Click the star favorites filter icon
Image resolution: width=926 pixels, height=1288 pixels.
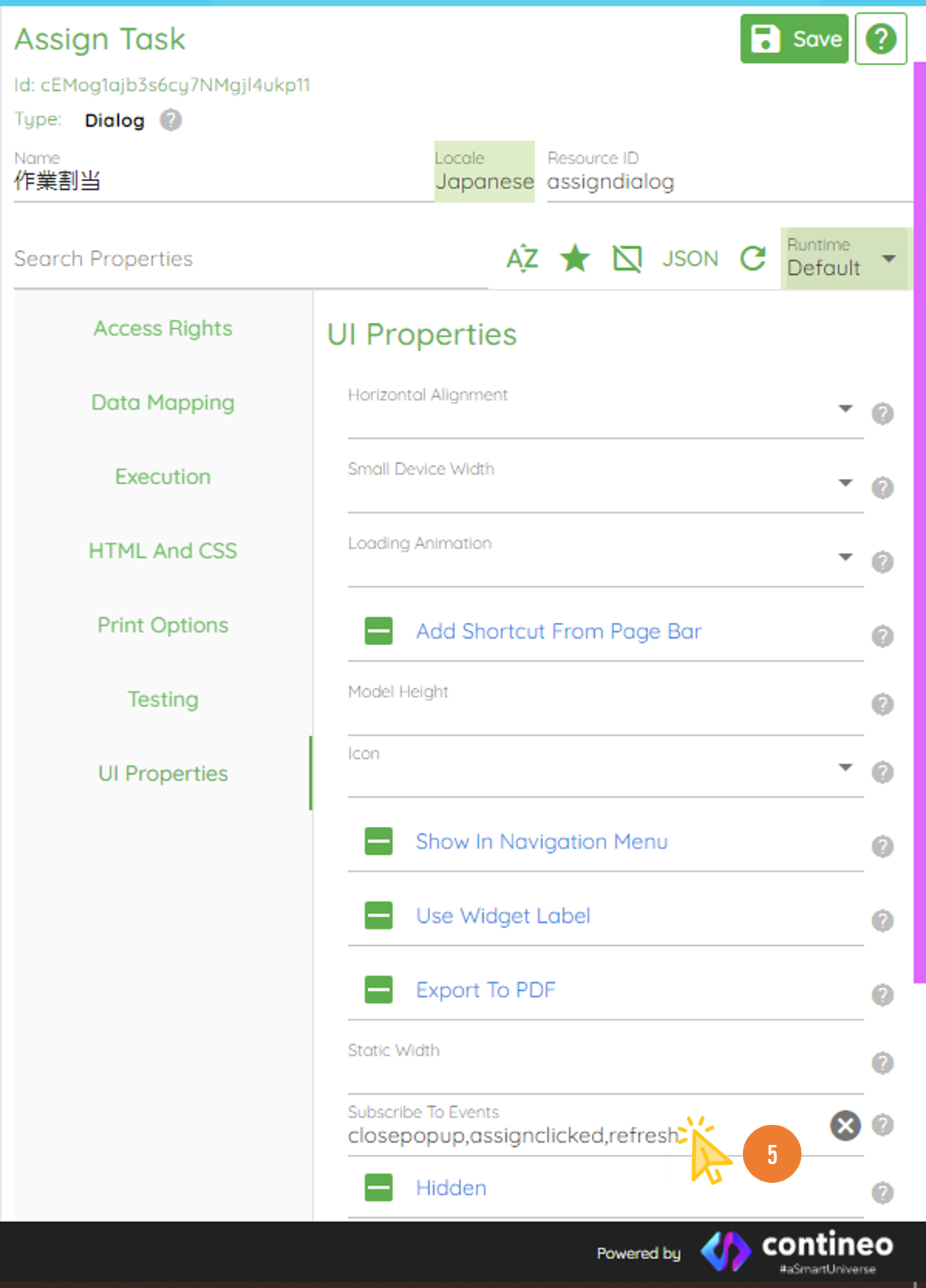pyautogui.click(x=575, y=258)
